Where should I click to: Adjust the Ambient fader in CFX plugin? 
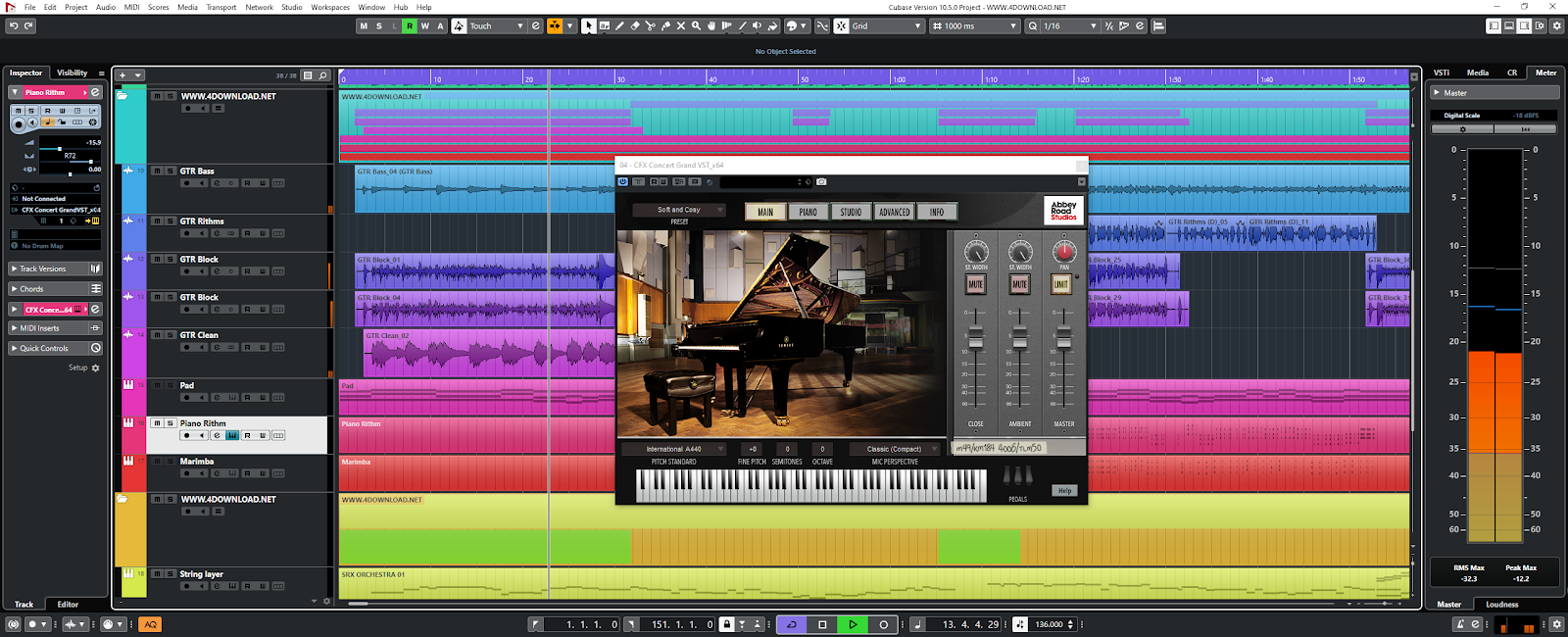click(1020, 337)
